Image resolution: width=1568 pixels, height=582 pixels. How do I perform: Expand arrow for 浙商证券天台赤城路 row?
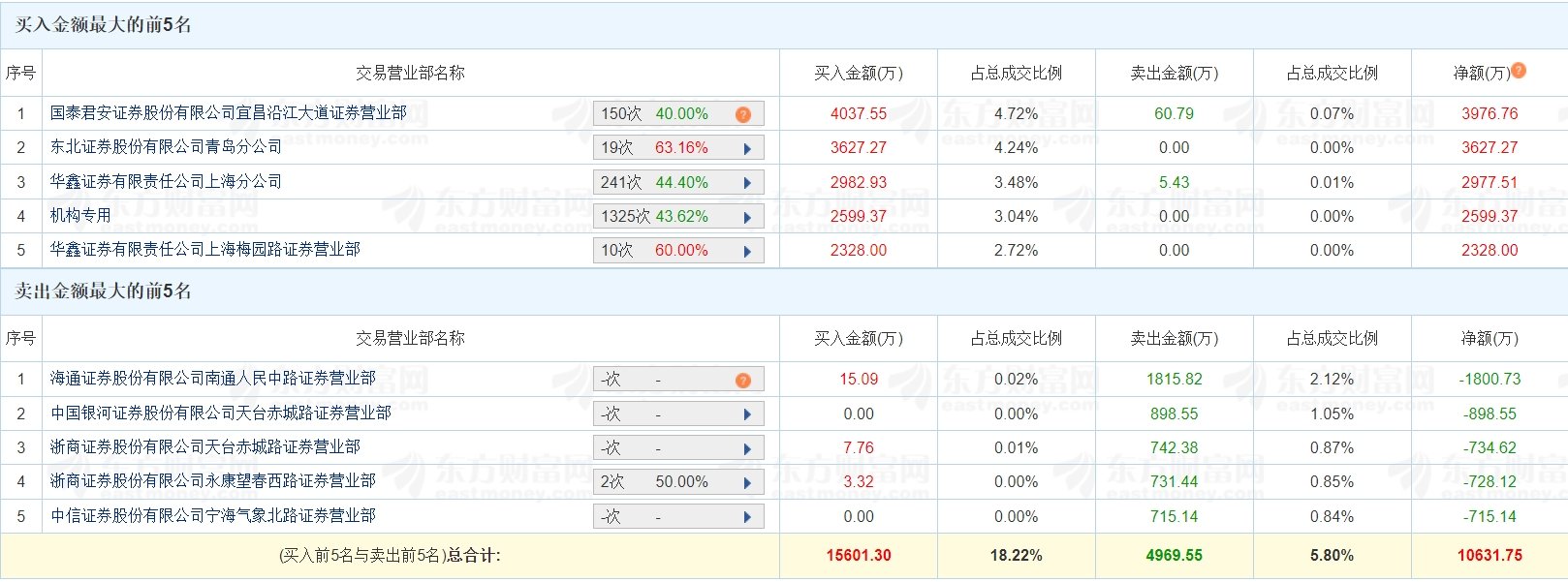[747, 449]
